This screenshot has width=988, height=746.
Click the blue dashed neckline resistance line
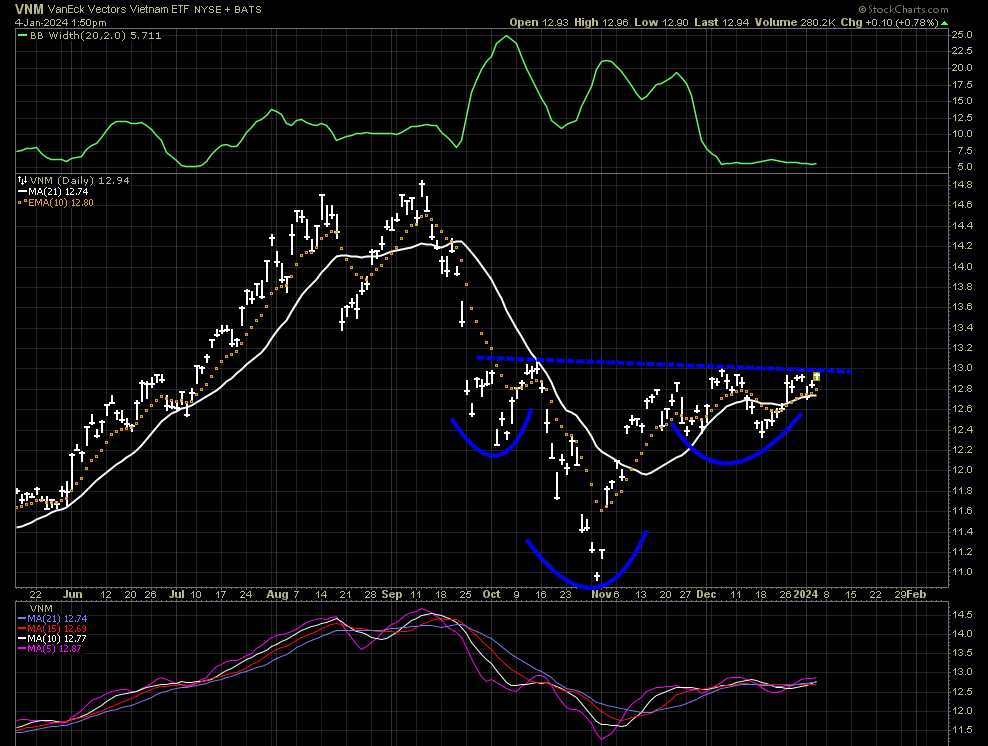coord(663,364)
